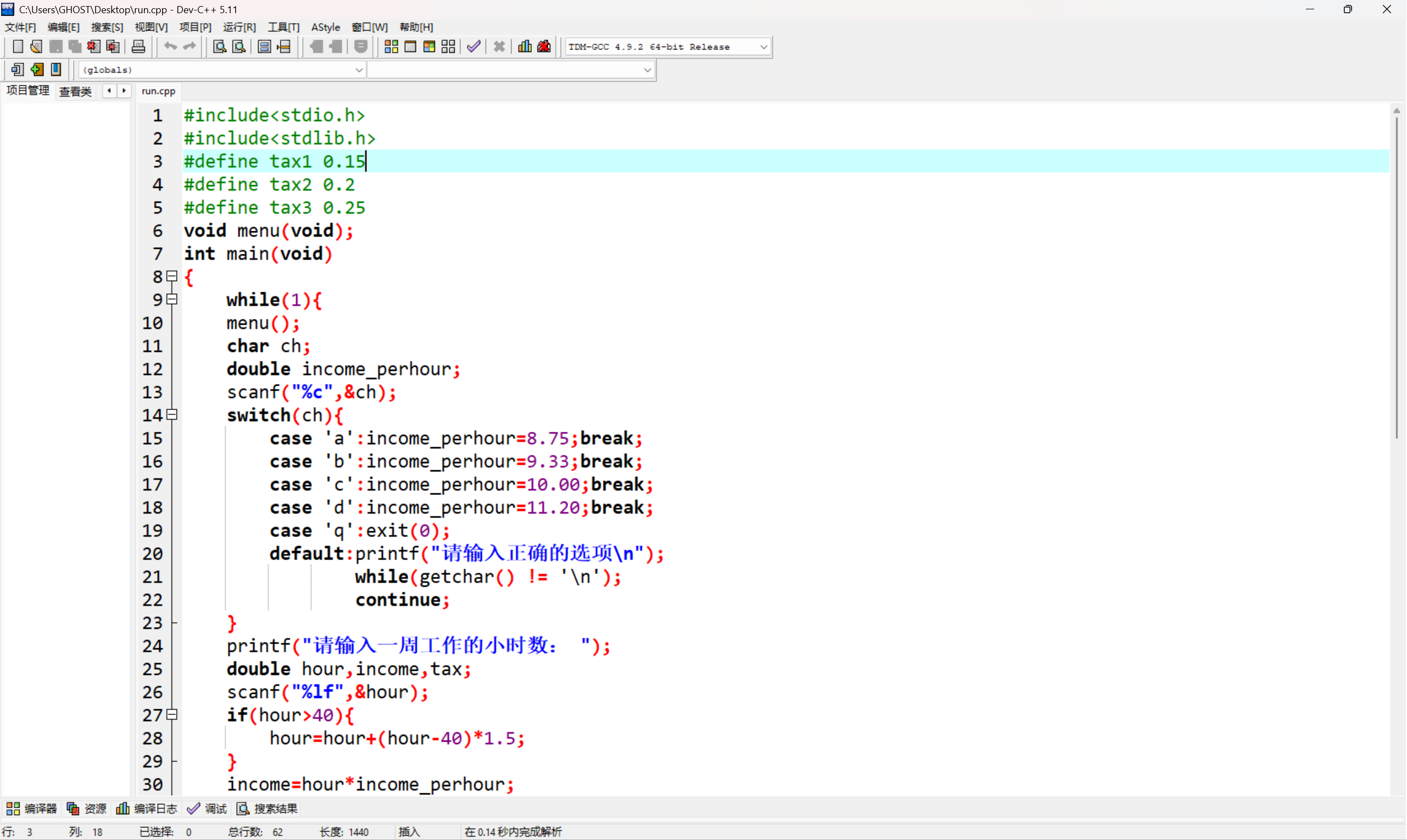The height and width of the screenshot is (840, 1407).
Task: Click the Find magnifier toolbar icon
Action: [x=219, y=47]
